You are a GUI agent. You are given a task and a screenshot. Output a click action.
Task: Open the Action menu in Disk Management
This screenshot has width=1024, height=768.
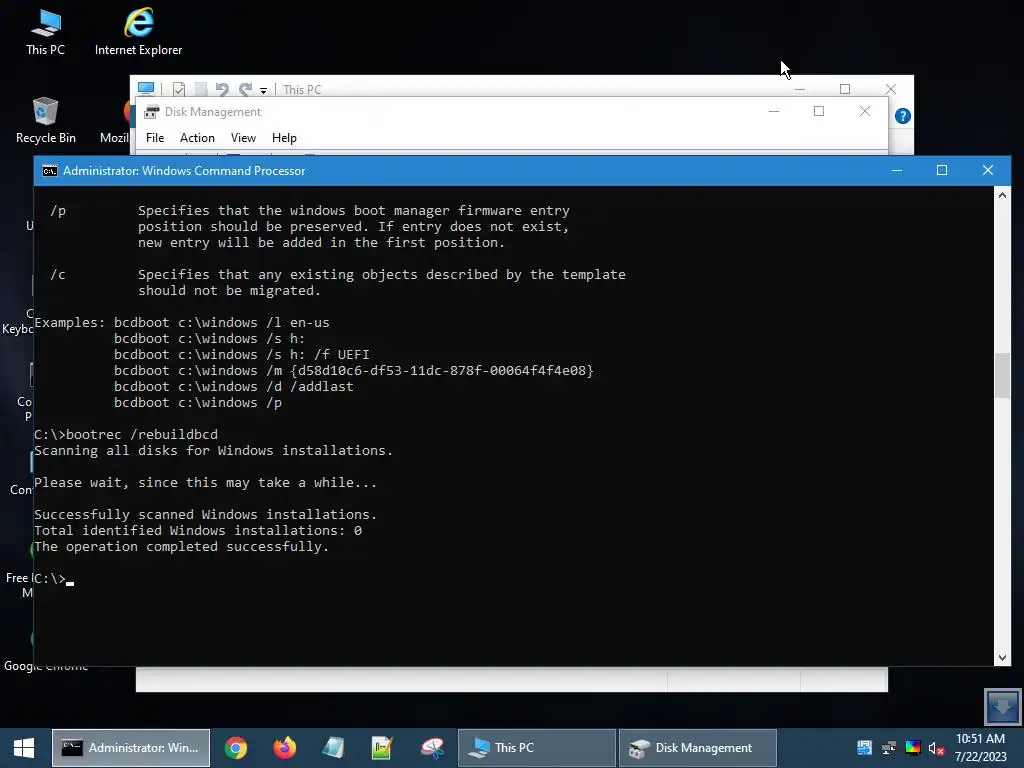(197, 138)
